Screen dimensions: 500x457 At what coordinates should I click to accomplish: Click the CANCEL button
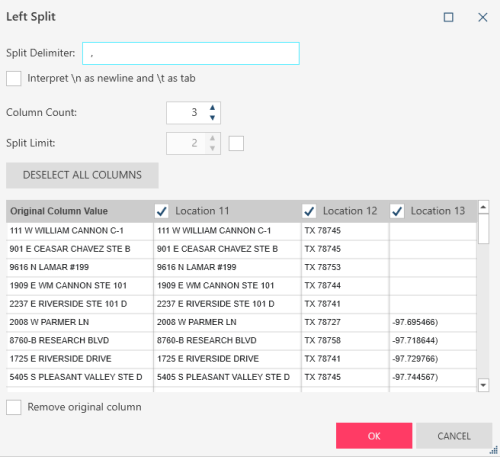coord(454,436)
